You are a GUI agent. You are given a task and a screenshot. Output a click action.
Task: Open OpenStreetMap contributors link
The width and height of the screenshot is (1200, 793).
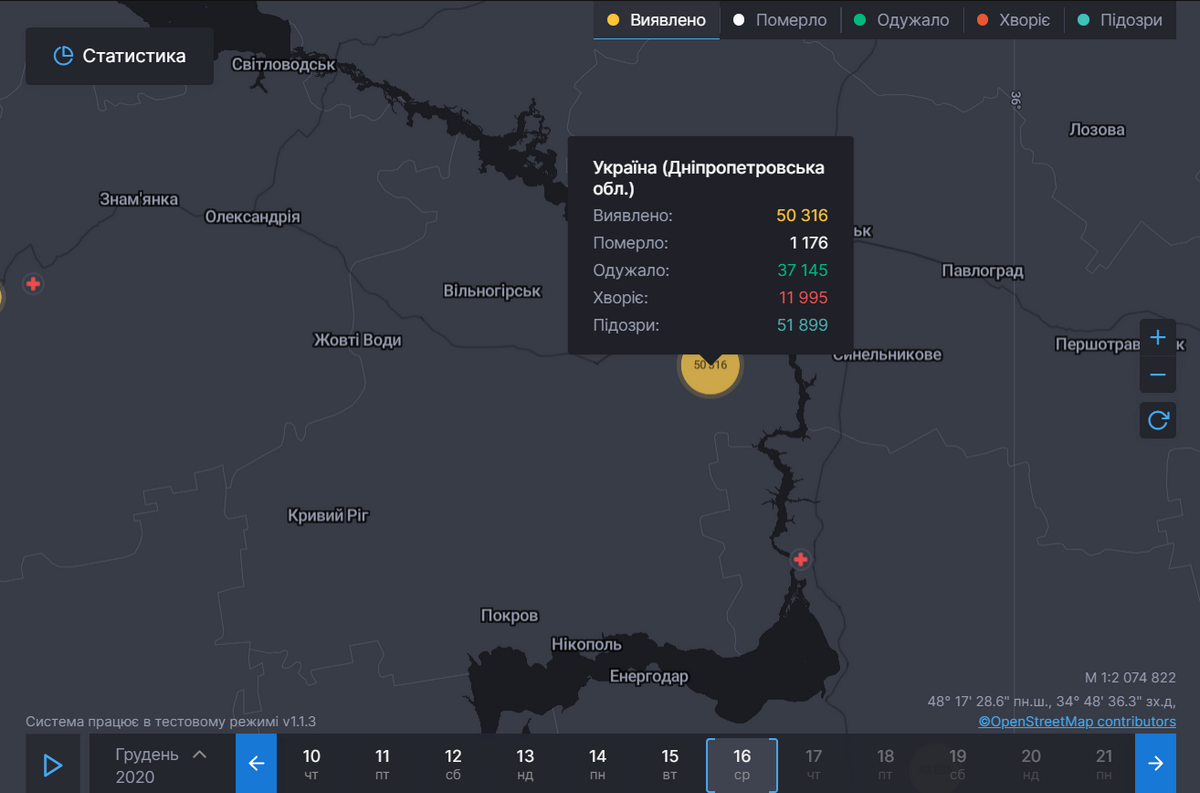tap(1077, 721)
